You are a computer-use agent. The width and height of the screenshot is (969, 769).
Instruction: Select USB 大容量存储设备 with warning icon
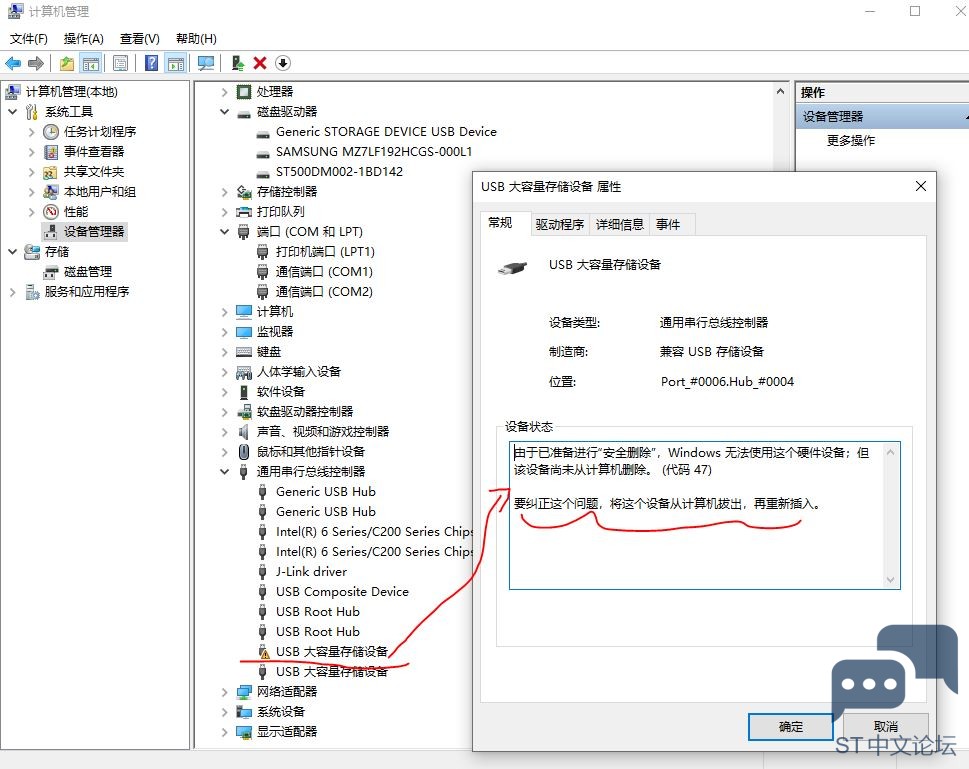click(x=331, y=652)
